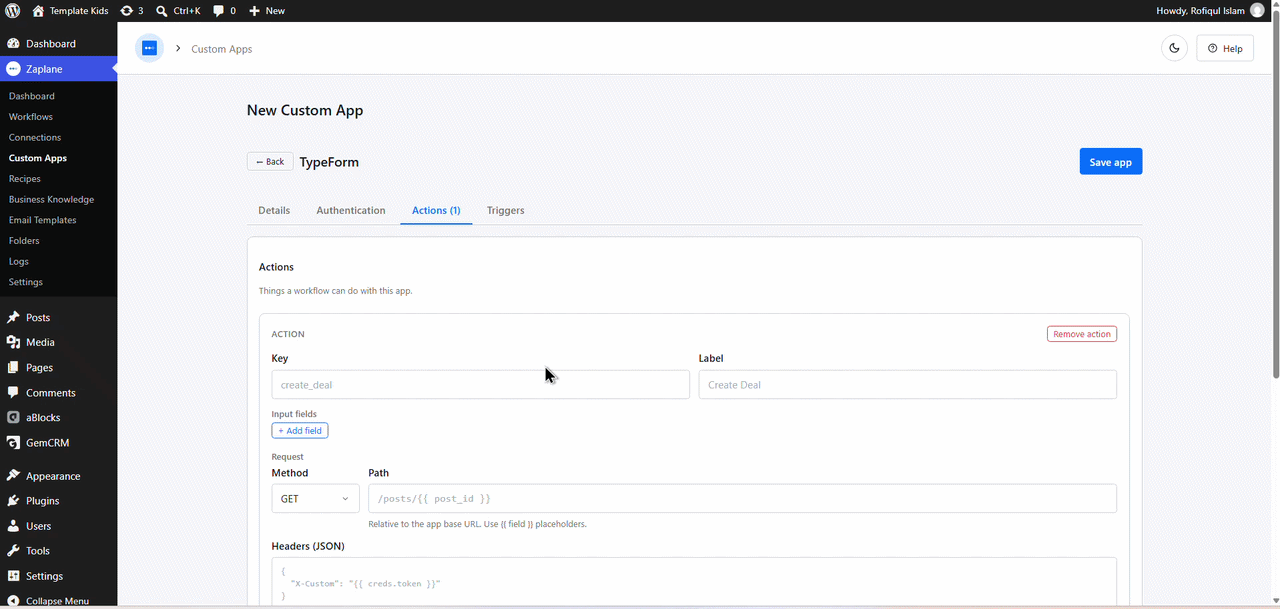1280x609 pixels.
Task: Click the aBlocks icon in sidebar
Action: point(13,417)
